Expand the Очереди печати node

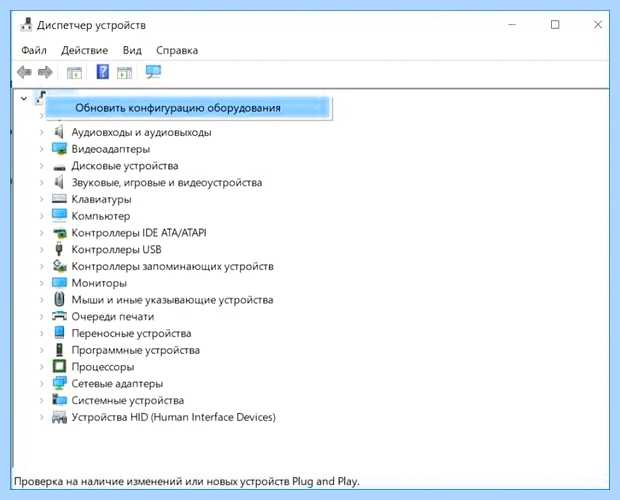42,317
